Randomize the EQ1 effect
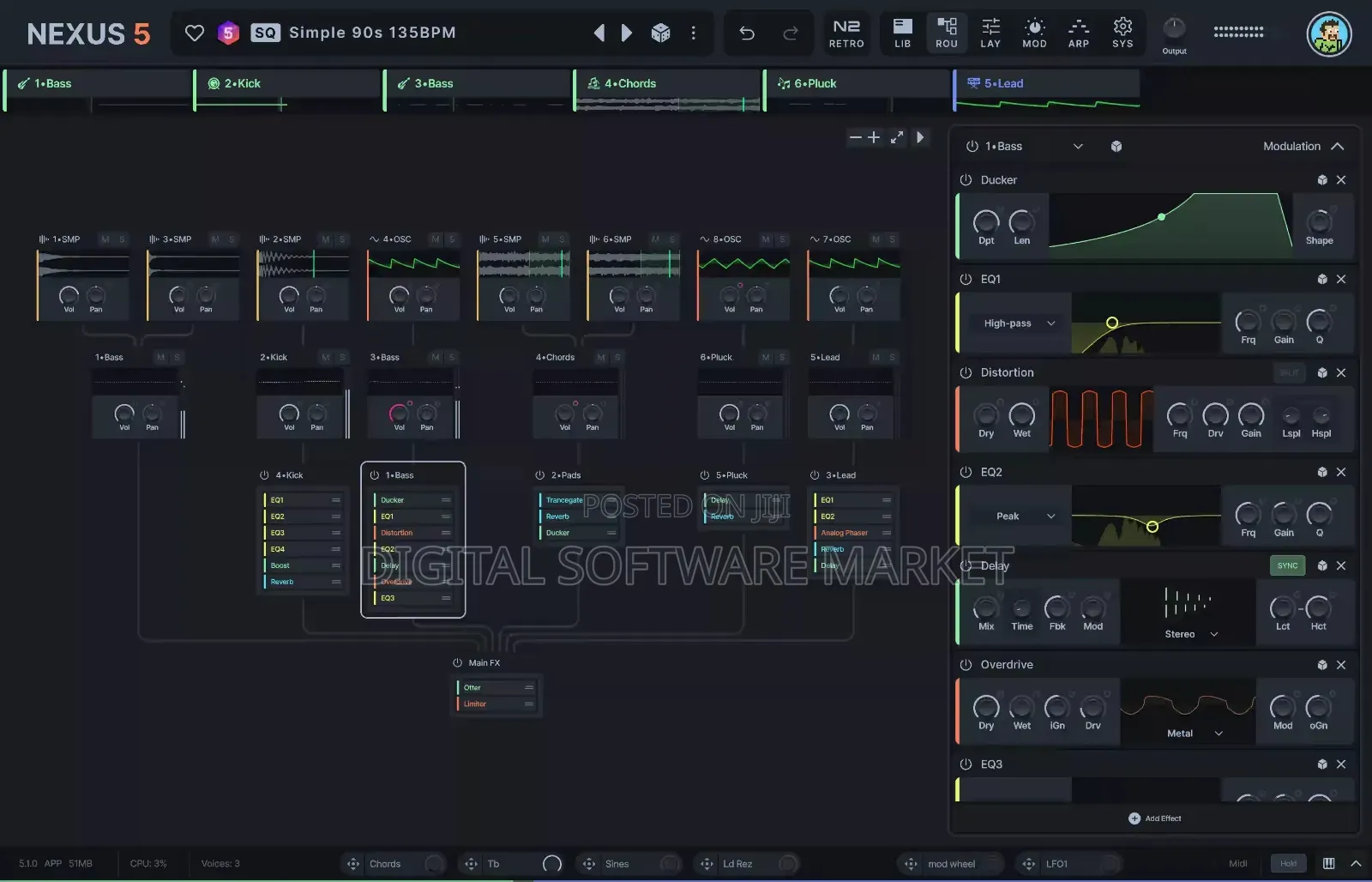1372x882 pixels. coord(1322,280)
